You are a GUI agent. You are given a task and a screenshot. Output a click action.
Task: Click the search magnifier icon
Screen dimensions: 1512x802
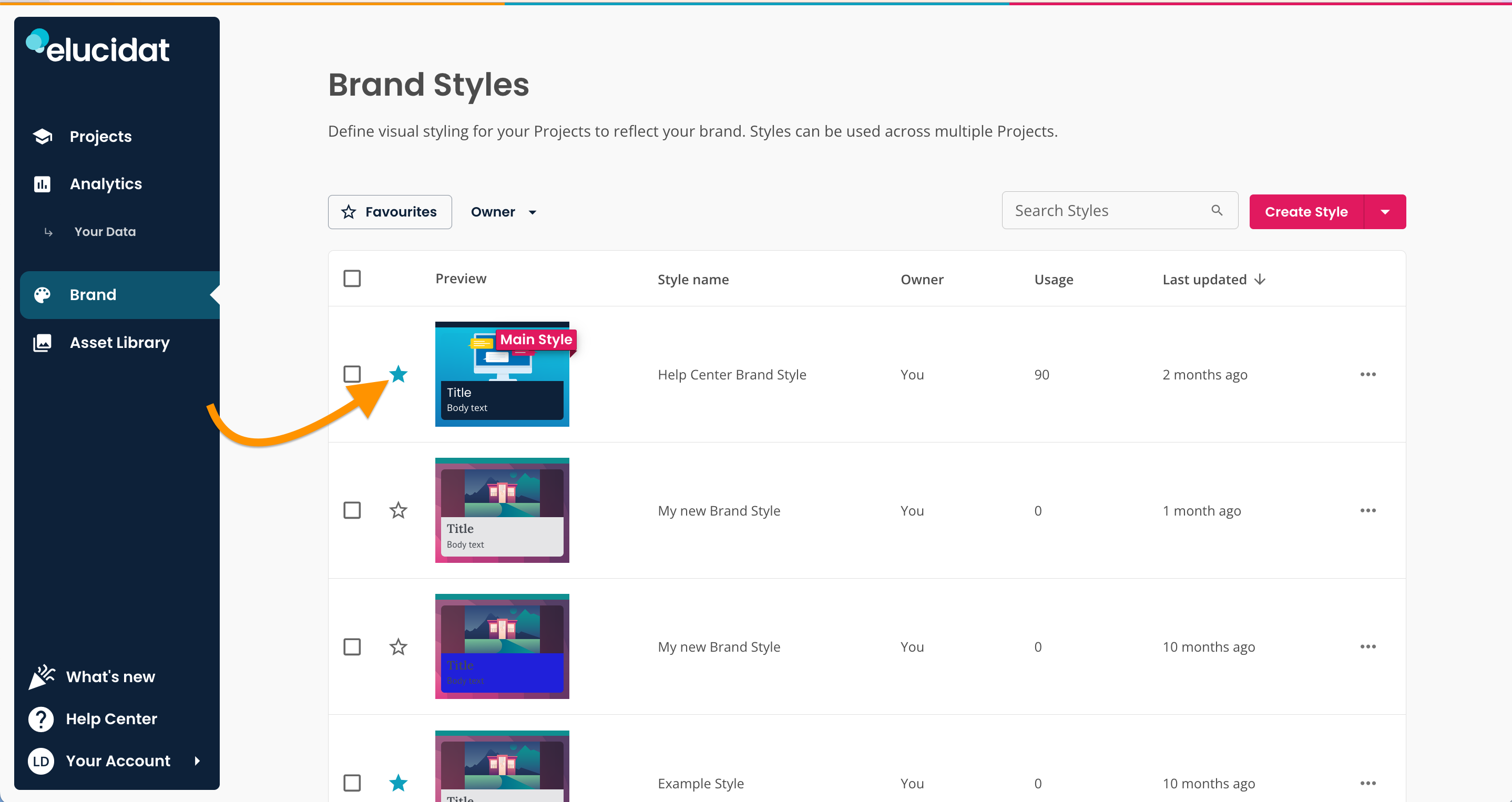click(1217, 210)
